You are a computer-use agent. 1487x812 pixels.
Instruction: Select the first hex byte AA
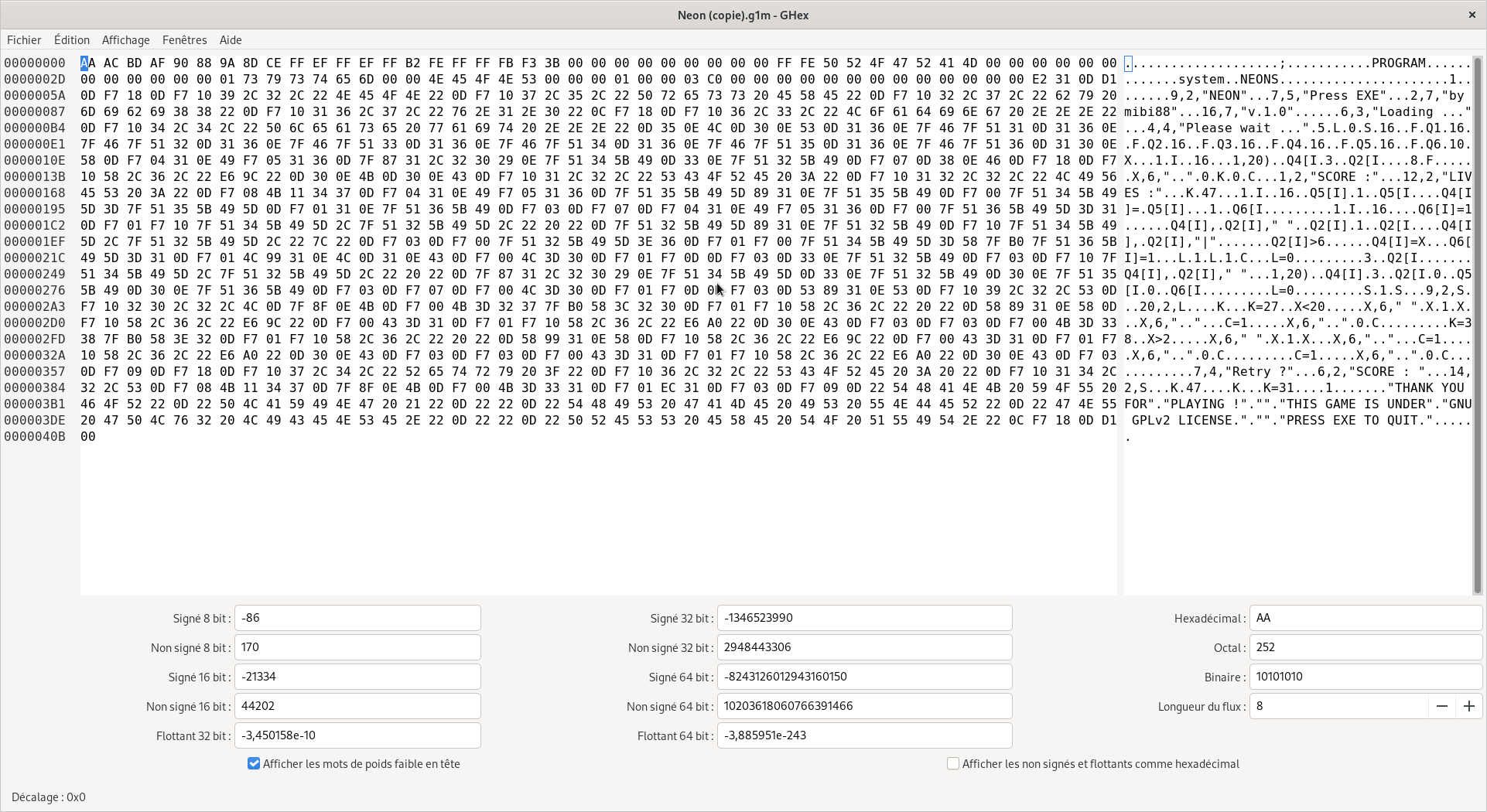point(88,63)
